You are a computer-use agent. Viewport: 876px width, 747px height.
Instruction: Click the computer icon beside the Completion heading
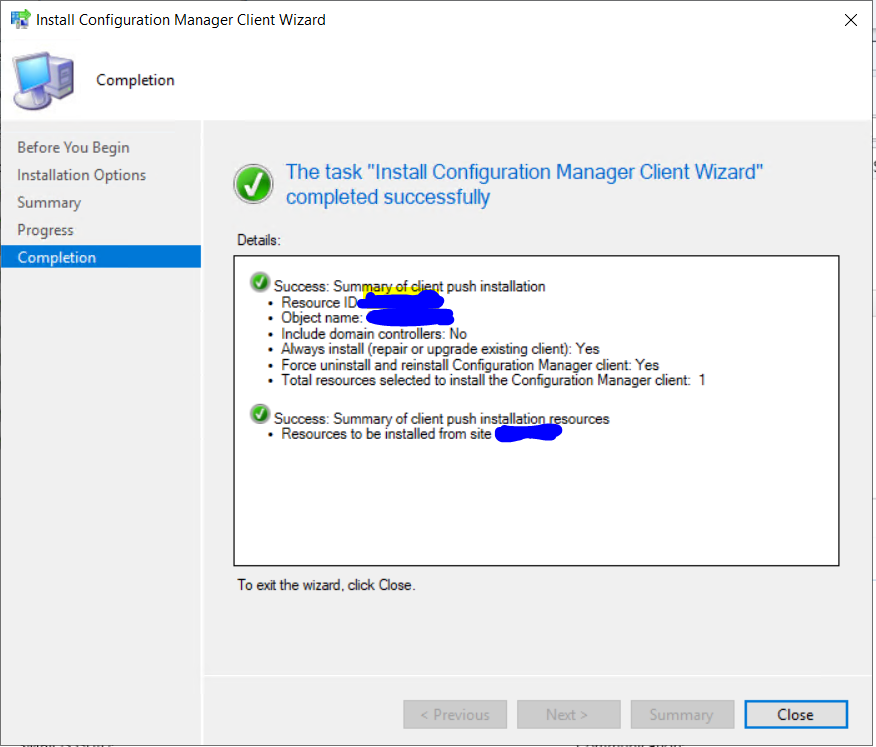(x=45, y=80)
